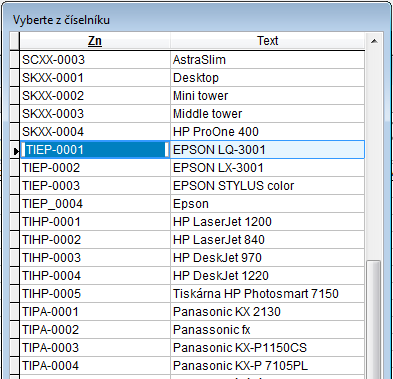Select cell SKXX-0004
393x379 pixels.
[95, 132]
